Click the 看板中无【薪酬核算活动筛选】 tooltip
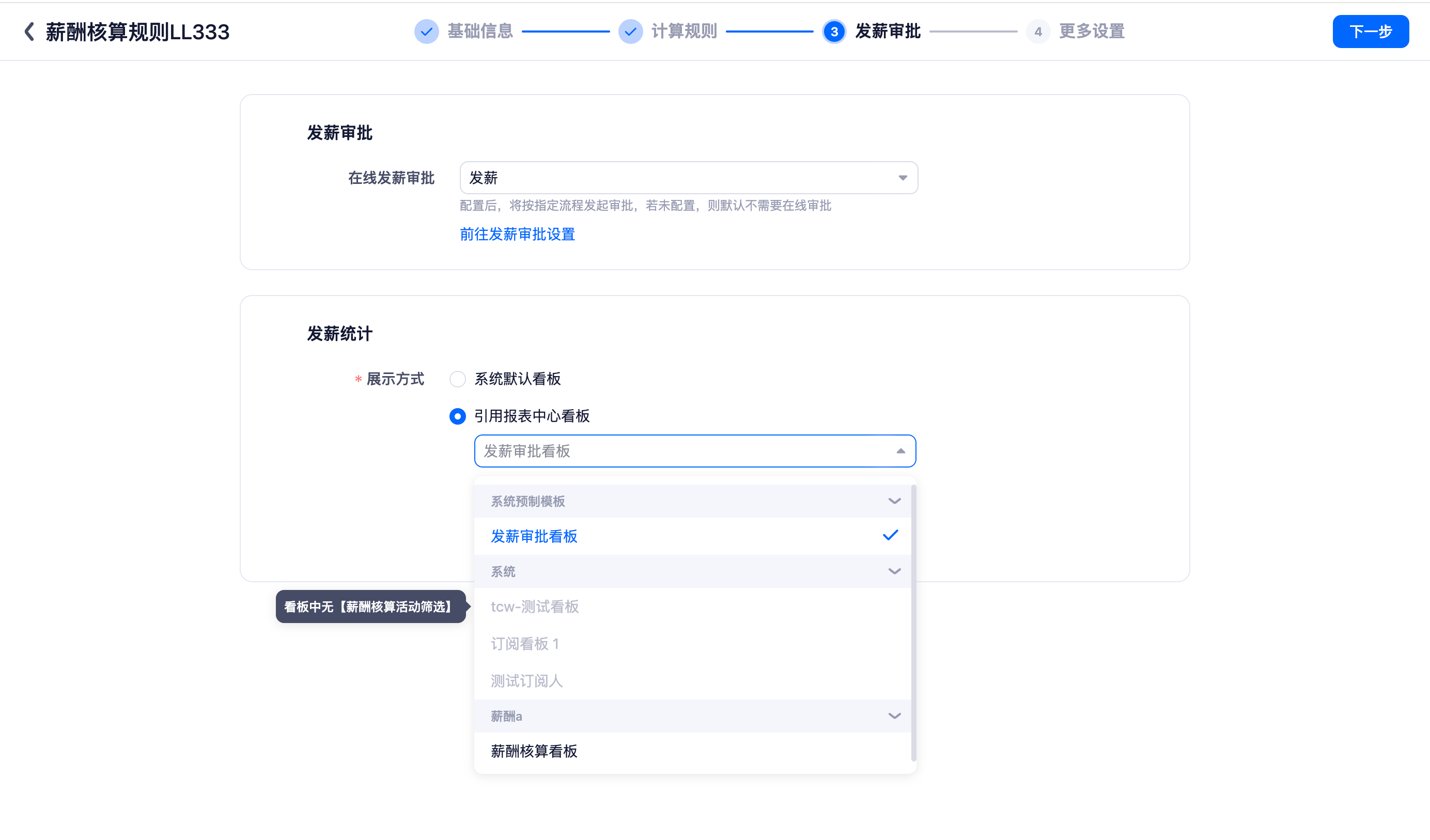 click(370, 606)
